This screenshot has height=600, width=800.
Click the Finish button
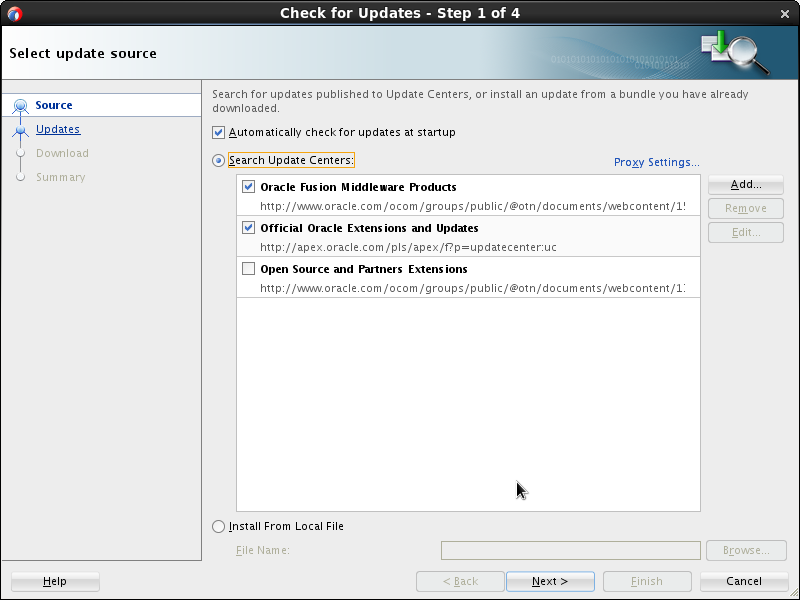(647, 581)
